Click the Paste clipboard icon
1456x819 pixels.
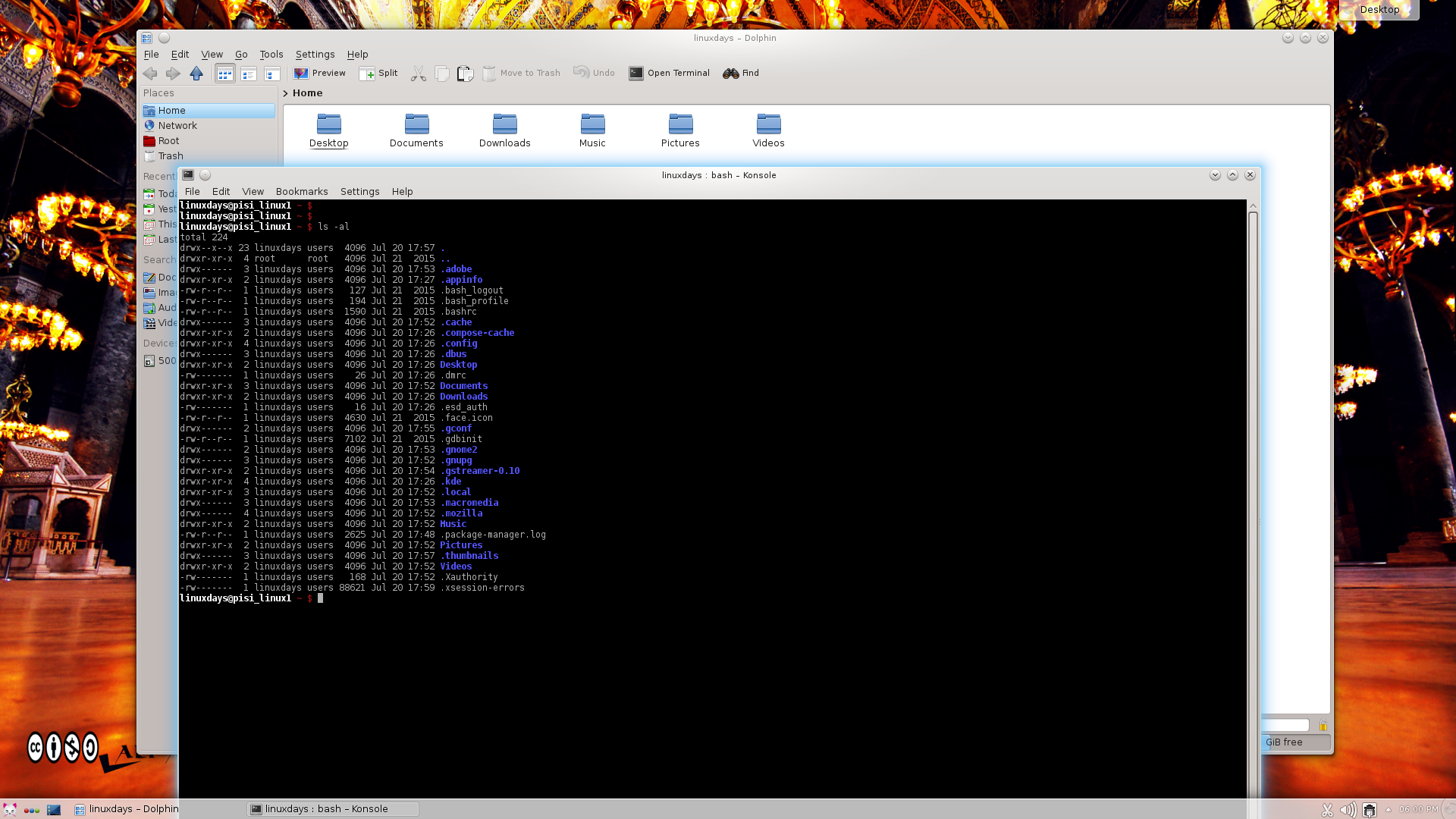(465, 74)
